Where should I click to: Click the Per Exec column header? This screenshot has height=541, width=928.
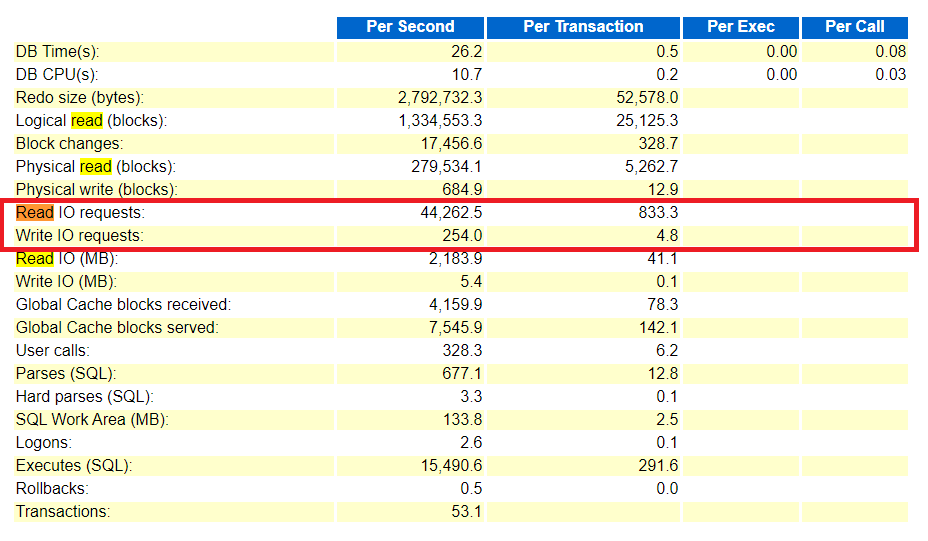[x=740, y=27]
